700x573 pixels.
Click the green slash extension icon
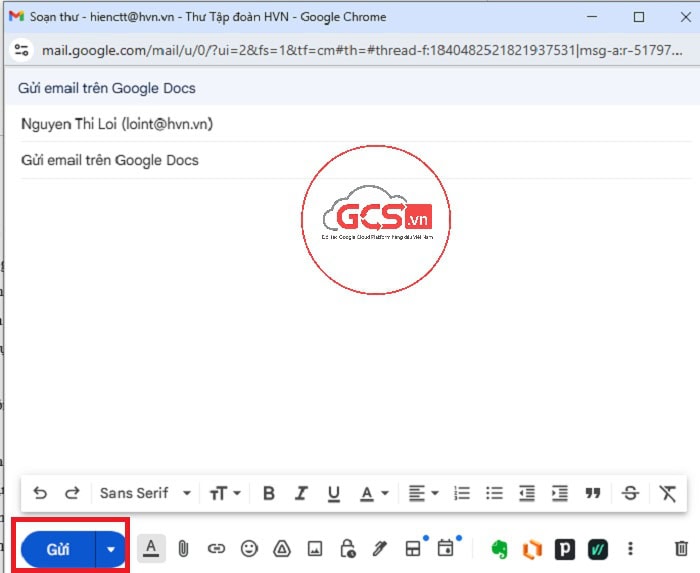(x=598, y=549)
